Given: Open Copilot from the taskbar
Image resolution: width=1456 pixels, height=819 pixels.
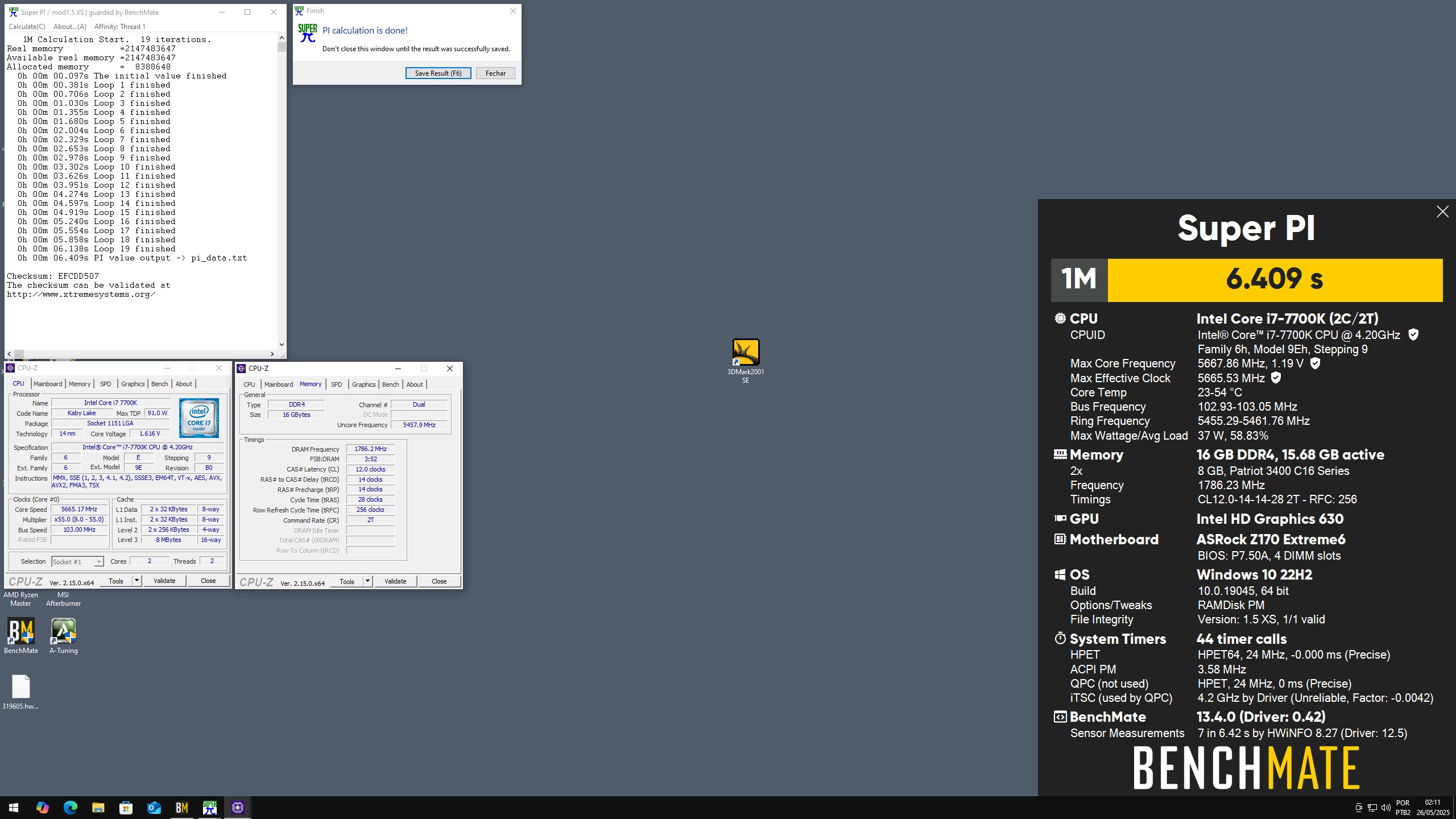Looking at the screenshot, I should 42,807.
